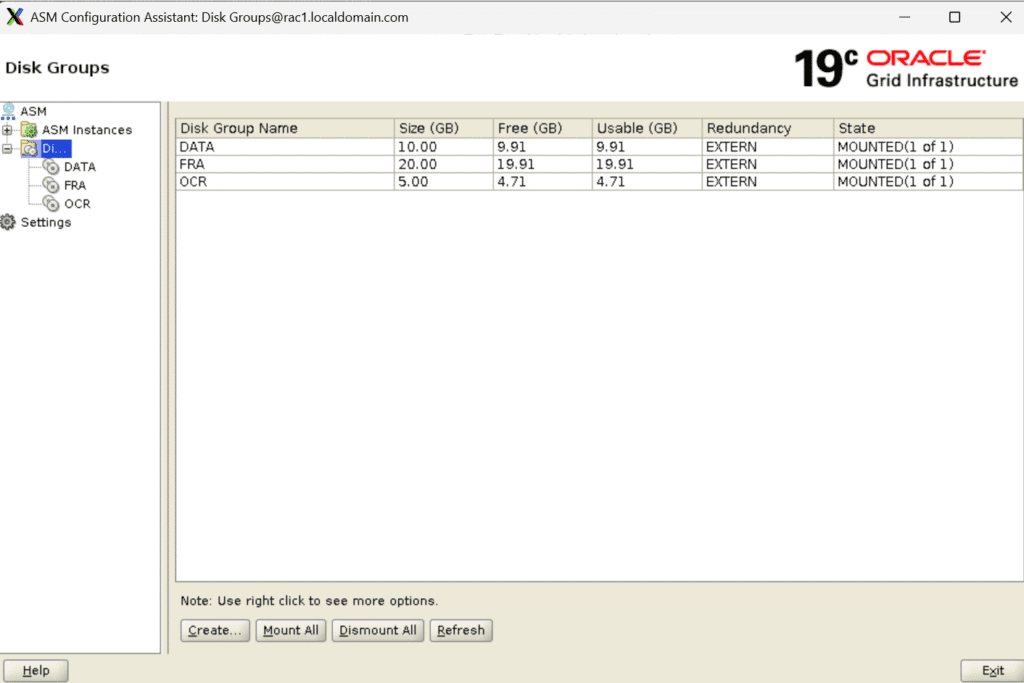Click the Redundancy column header
The image size is (1024, 683).
[x=767, y=128]
